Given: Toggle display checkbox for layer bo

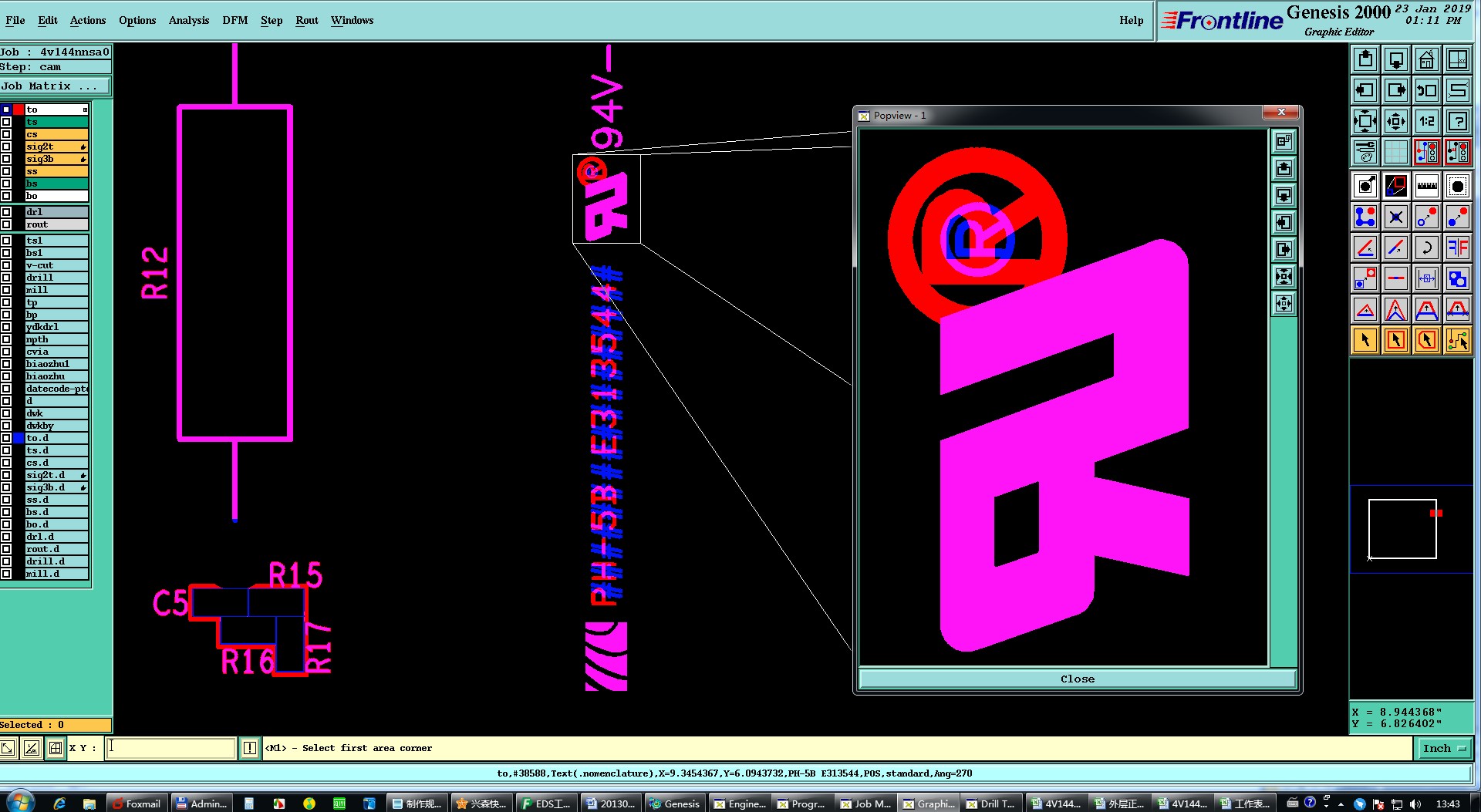Looking at the screenshot, I should pos(6,196).
